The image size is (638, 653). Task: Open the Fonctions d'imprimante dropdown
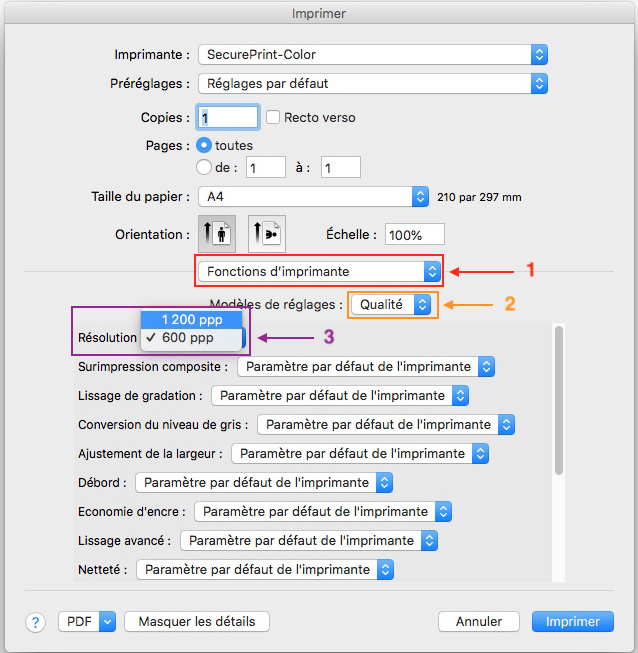coord(319,271)
